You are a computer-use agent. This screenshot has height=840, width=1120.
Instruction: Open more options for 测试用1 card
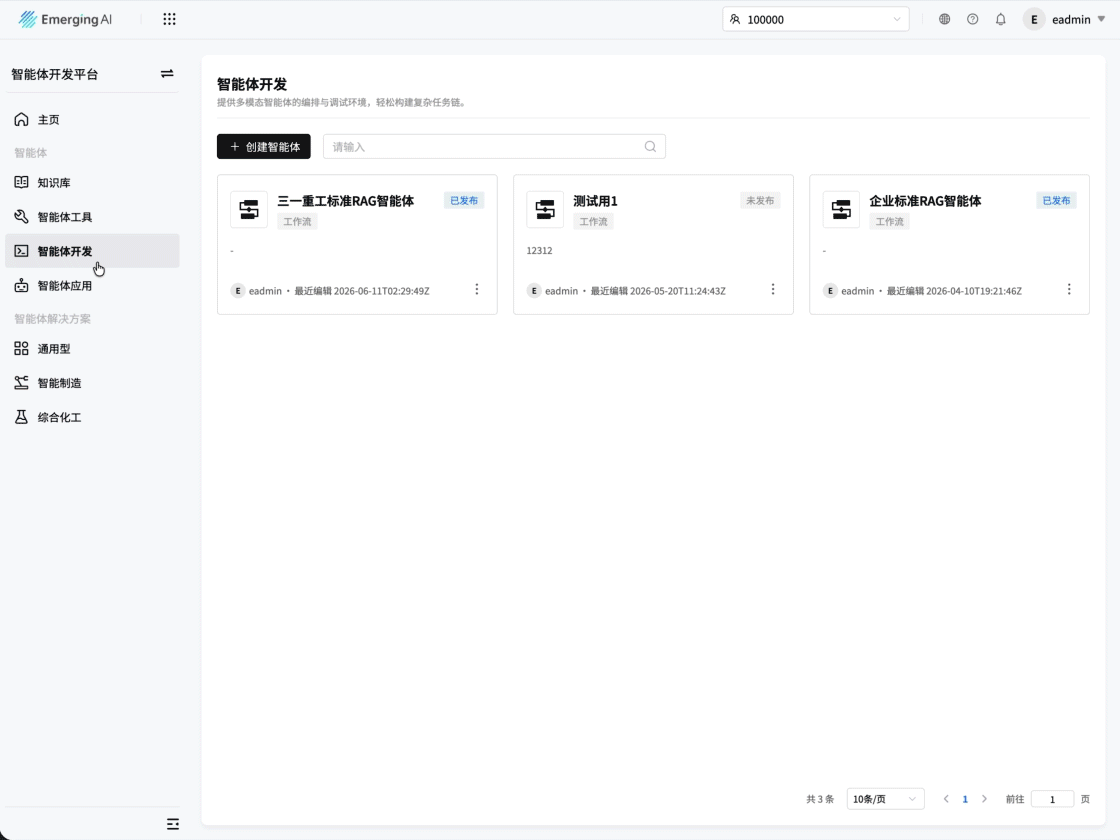(773, 289)
